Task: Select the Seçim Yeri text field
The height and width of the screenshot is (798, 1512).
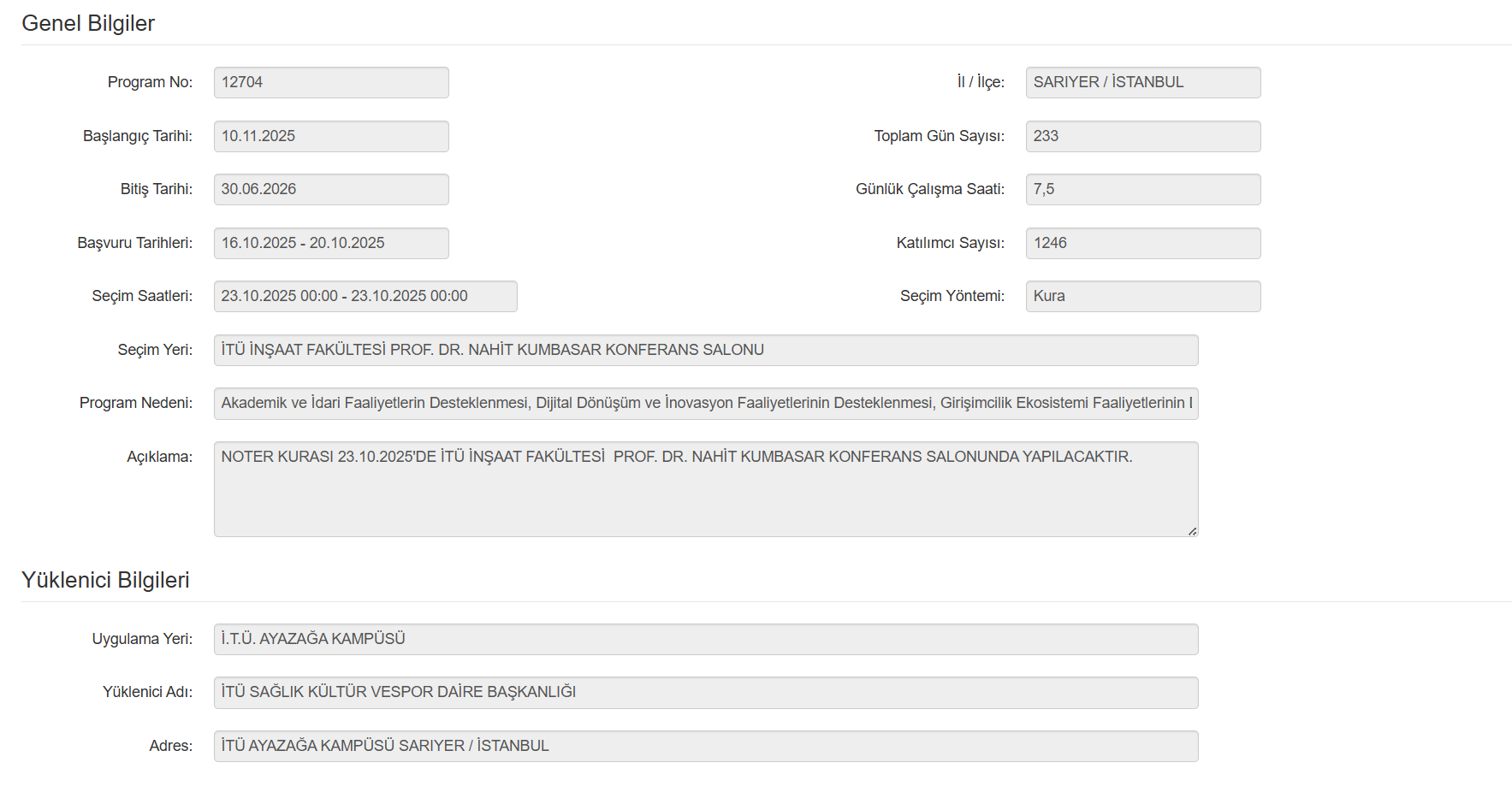Action: pos(705,350)
